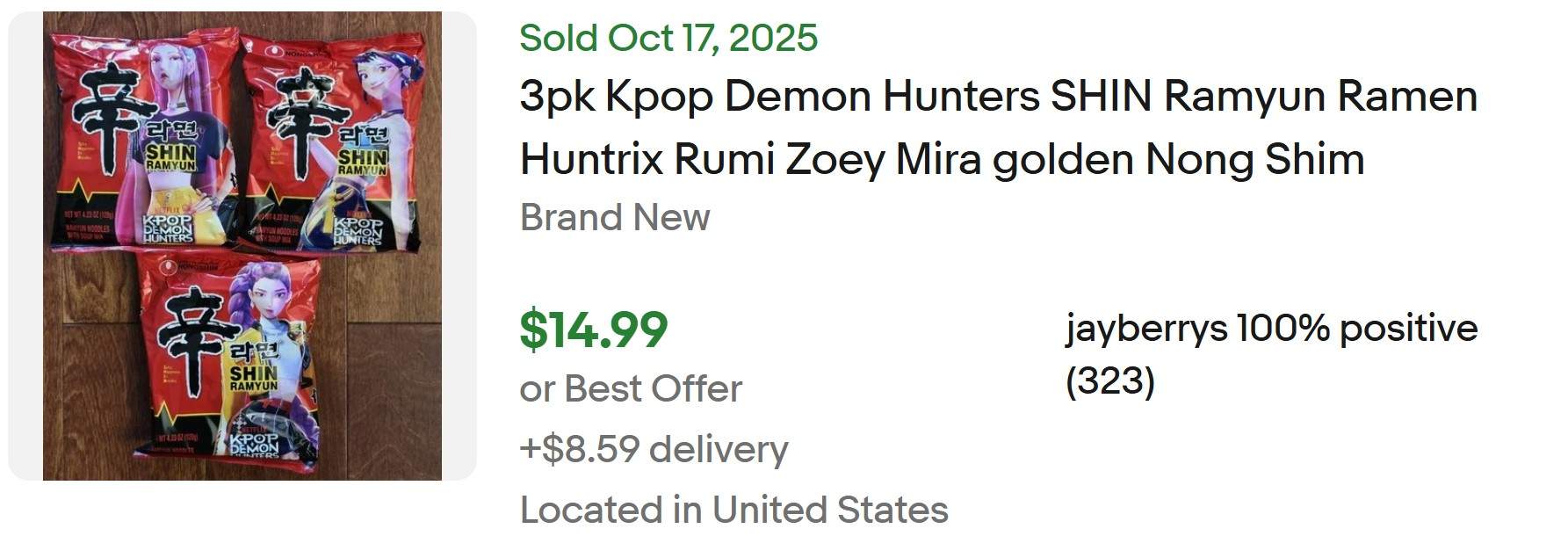Select the Brand New condition text

[x=615, y=217]
